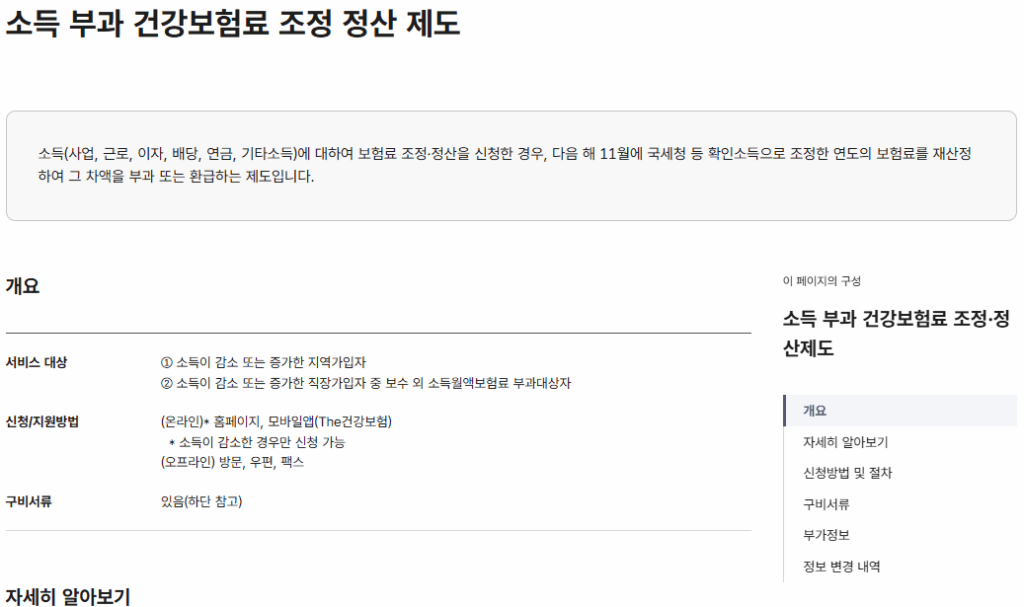This screenshot has height=607, width=1024.
Task: Click the 신청/지원방법 row label
Action: (x=42, y=421)
